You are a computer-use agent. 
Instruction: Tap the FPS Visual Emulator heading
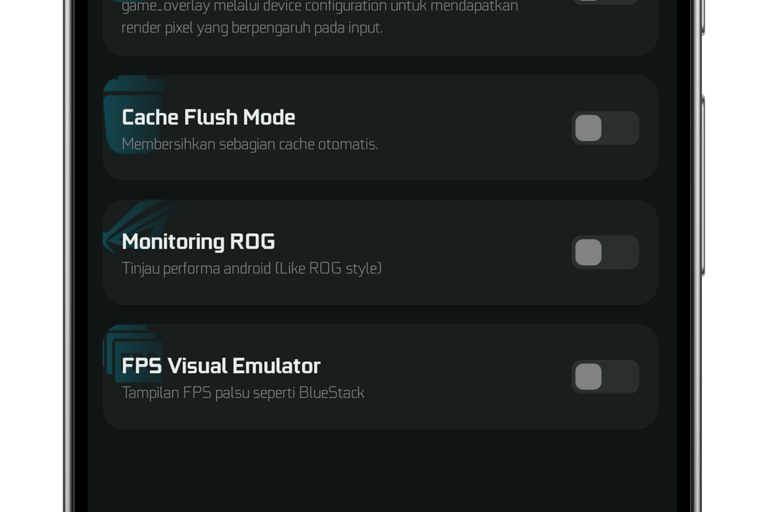coord(221,365)
